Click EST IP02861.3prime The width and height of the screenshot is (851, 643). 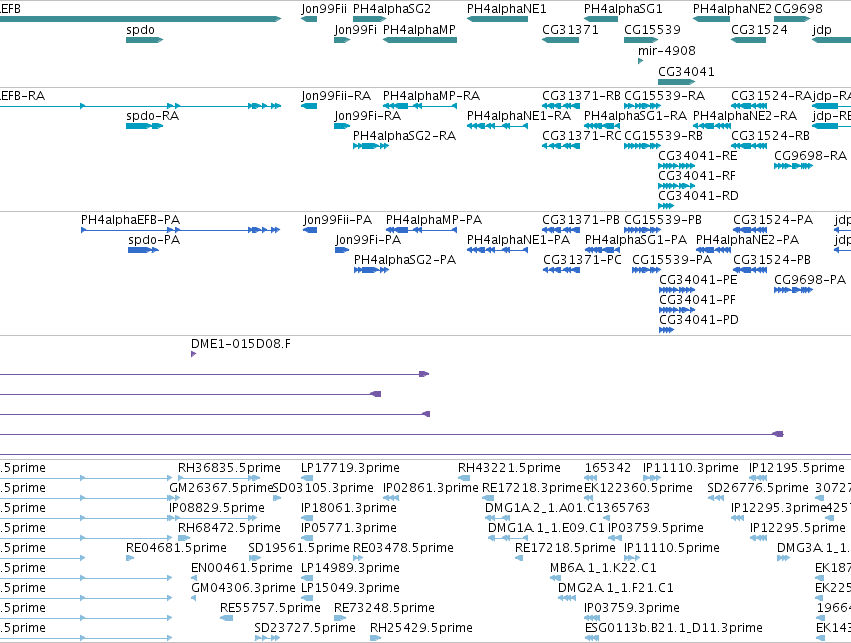pyautogui.click(x=391, y=498)
